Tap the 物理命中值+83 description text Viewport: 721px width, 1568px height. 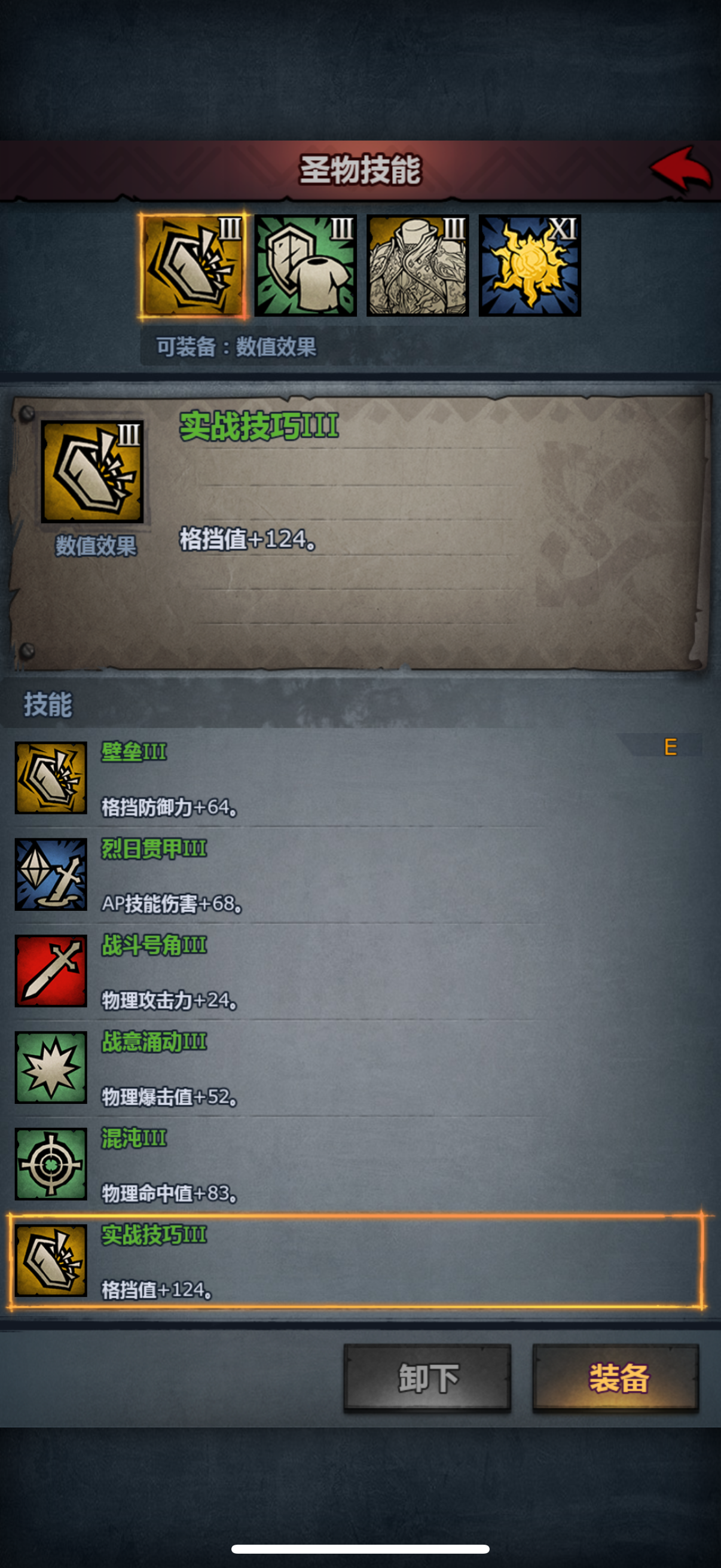[x=169, y=1193]
